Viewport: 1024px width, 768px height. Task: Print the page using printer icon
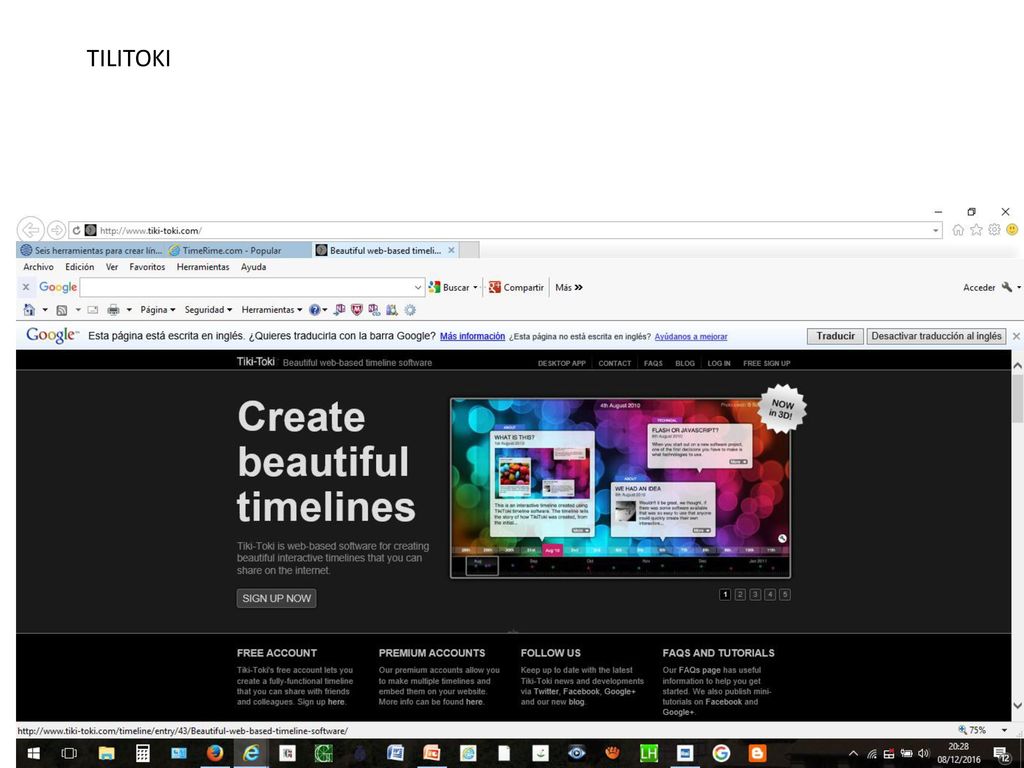pos(113,310)
